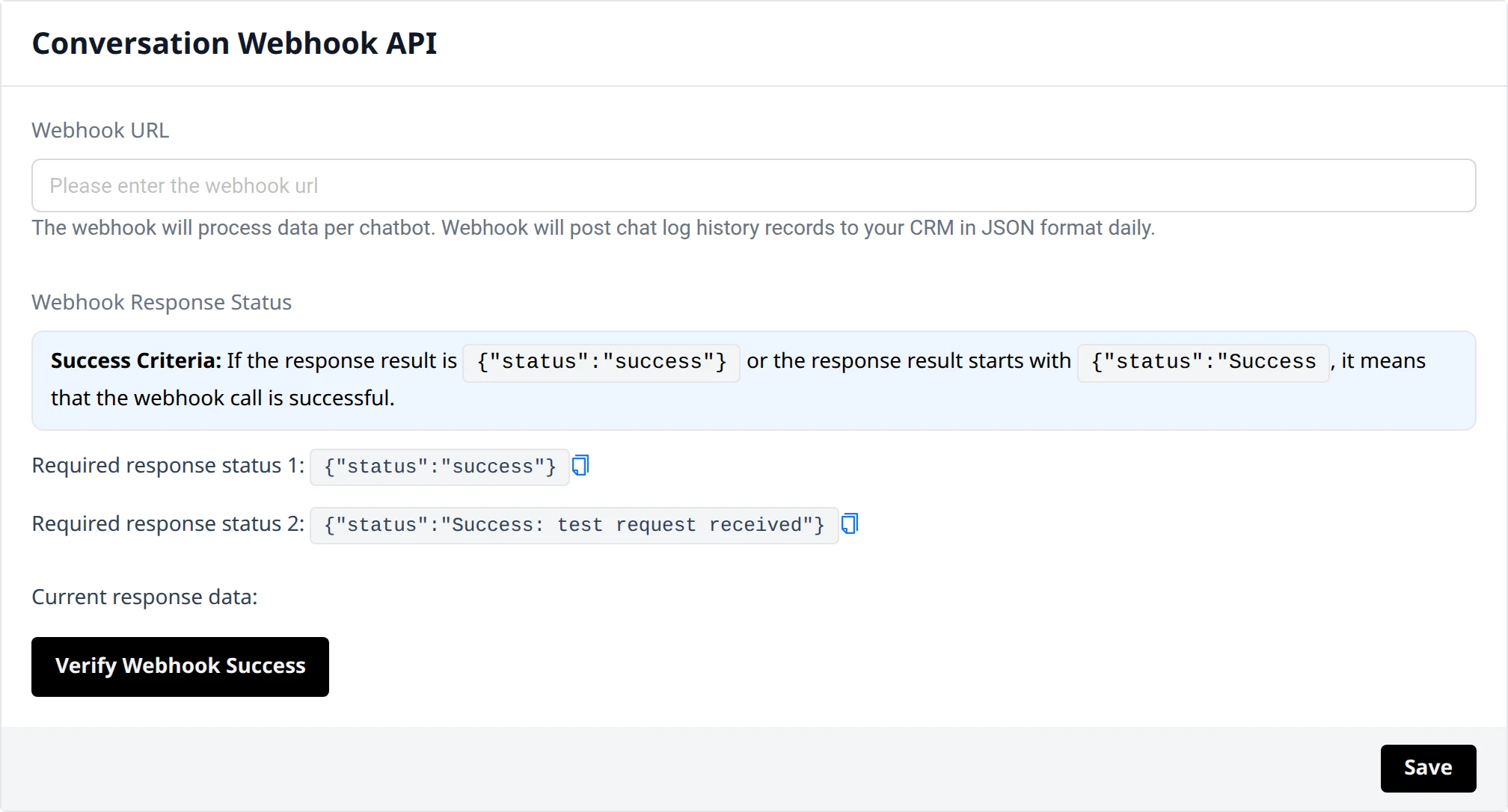Select the Conversation Webhook API heading
Viewport: 1508px width, 812px height.
[234, 43]
